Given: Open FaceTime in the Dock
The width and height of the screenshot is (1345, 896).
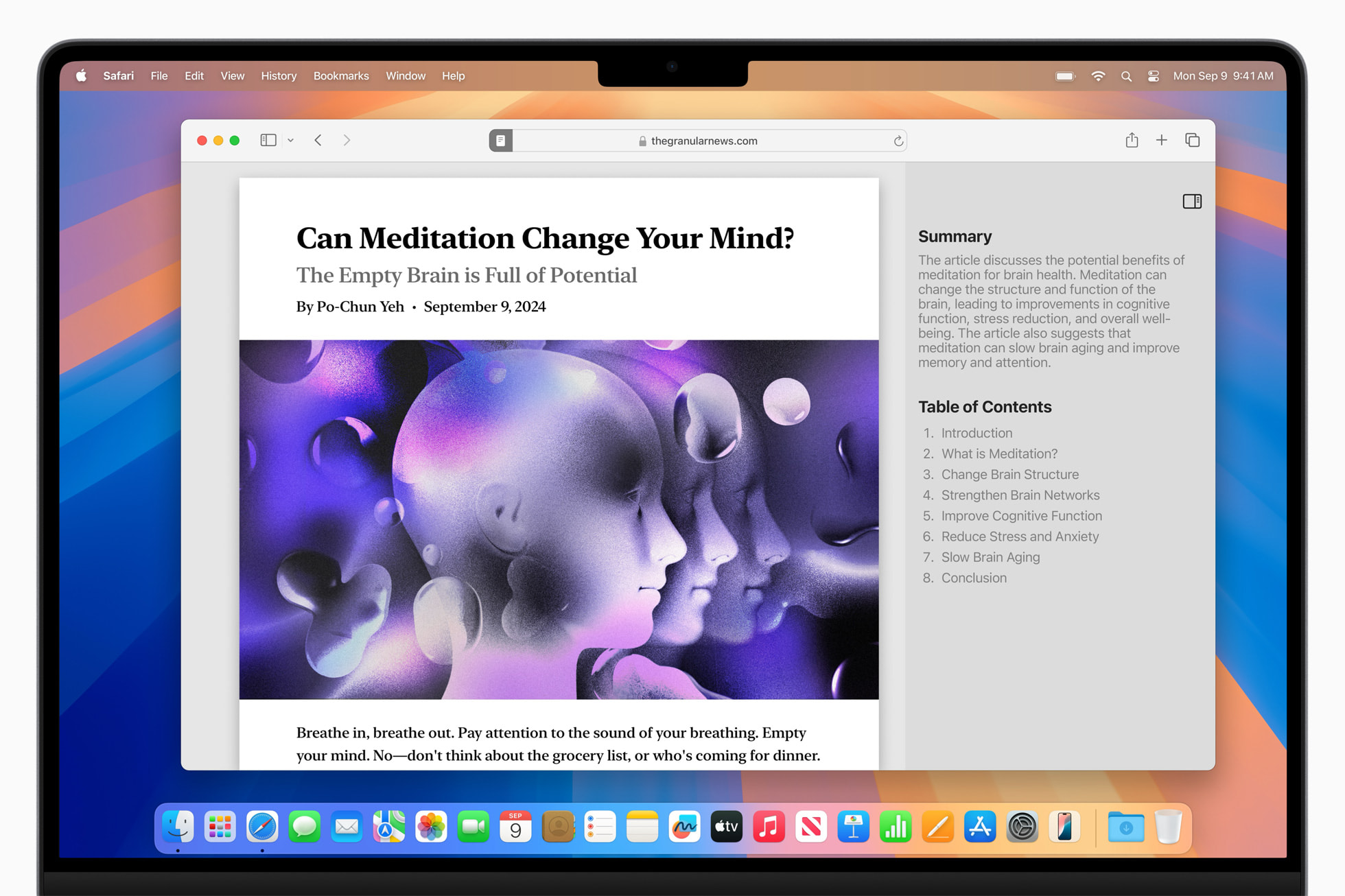Looking at the screenshot, I should (473, 827).
